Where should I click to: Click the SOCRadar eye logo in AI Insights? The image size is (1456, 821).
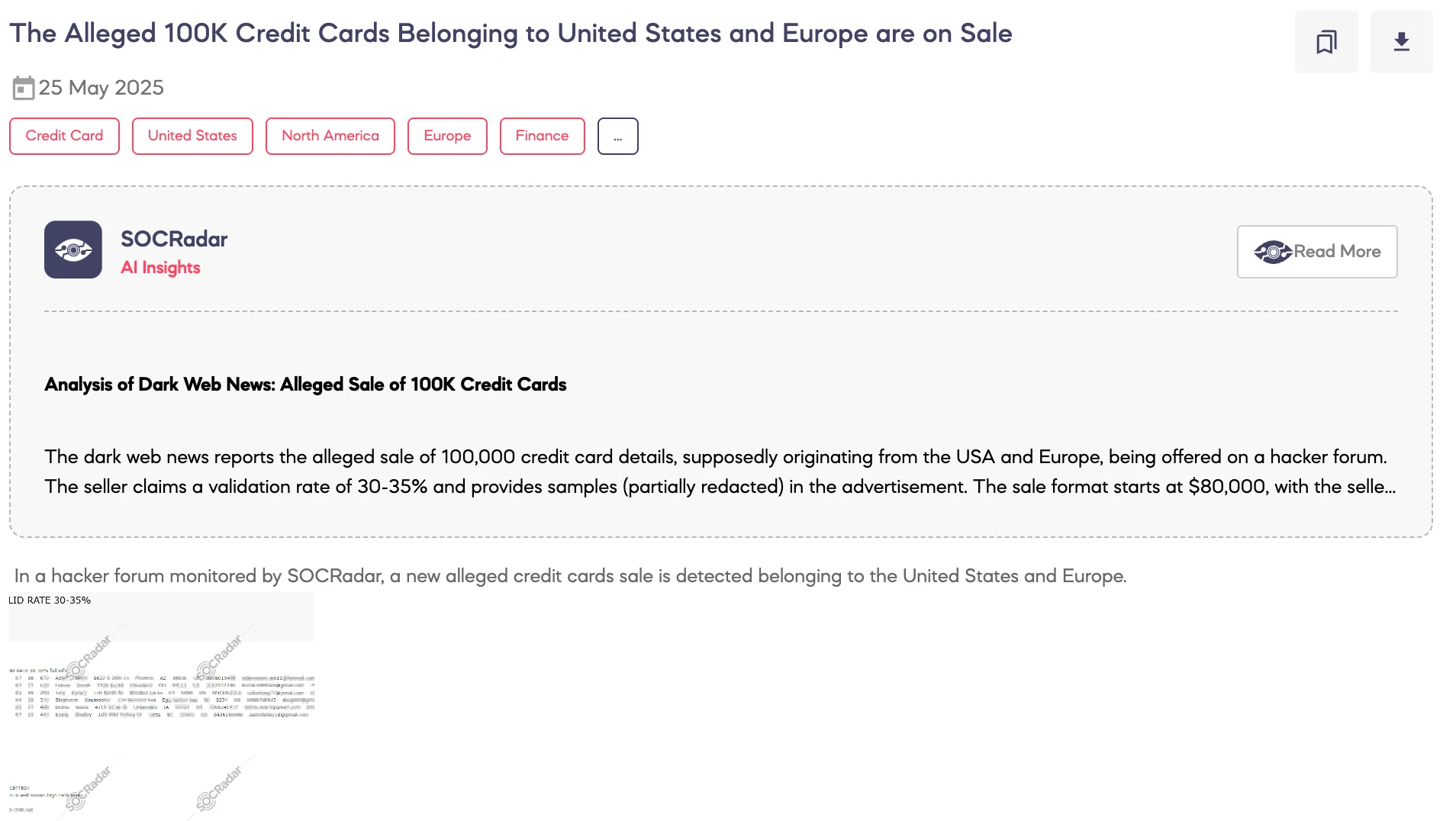coord(73,250)
